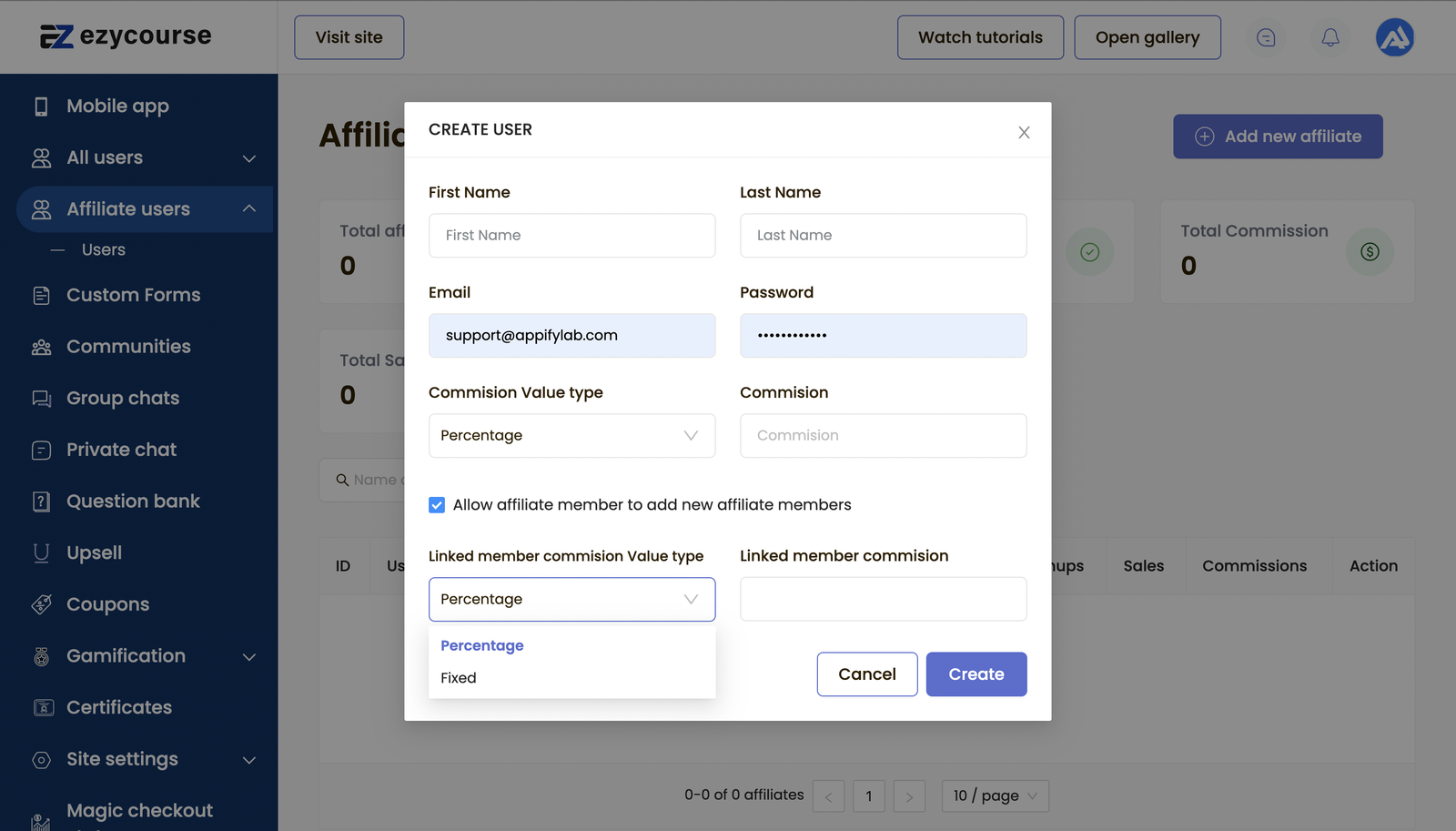1456x831 pixels.
Task: Open the chat messages icon in header
Action: [1266, 37]
